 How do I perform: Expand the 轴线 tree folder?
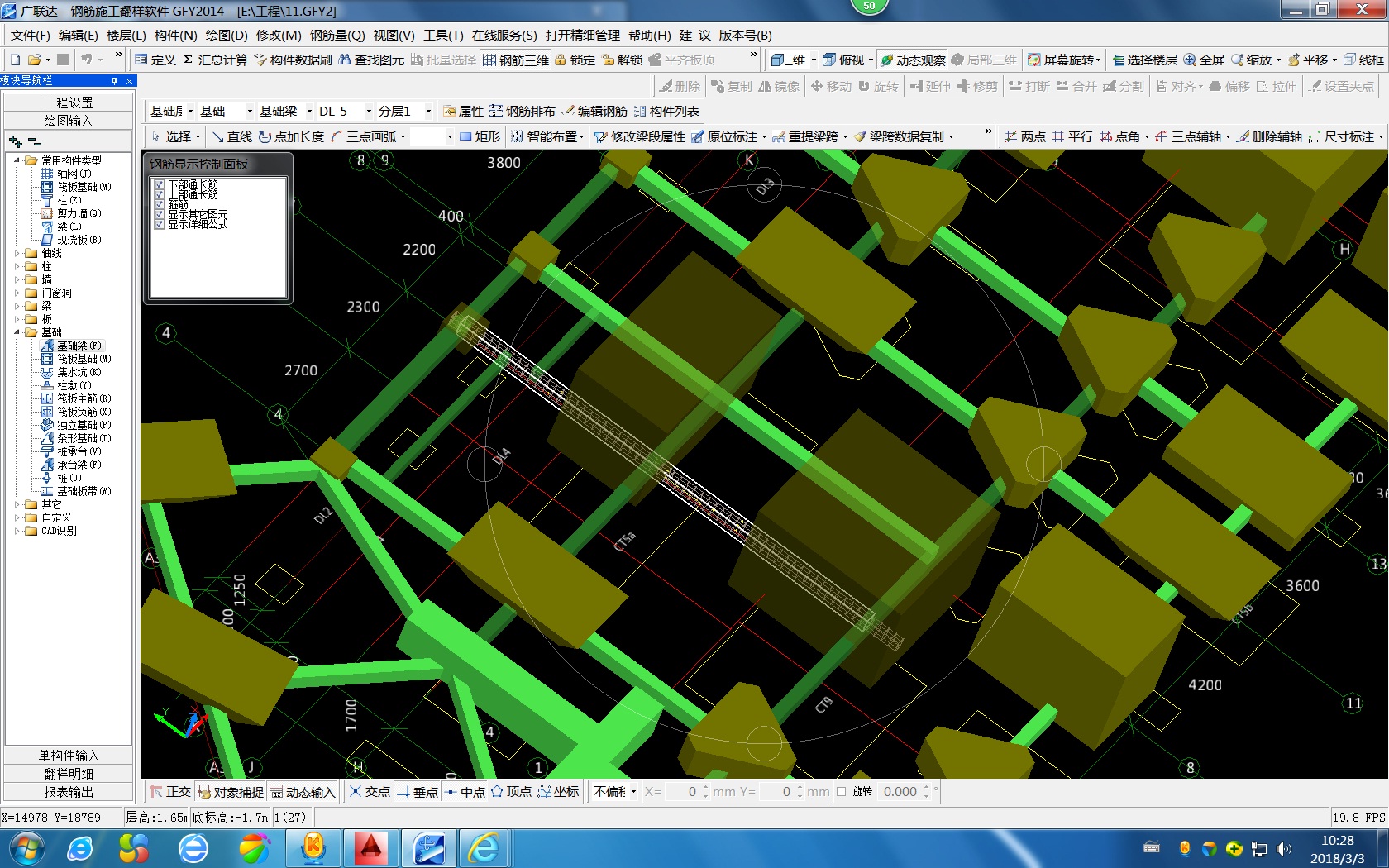[17, 253]
